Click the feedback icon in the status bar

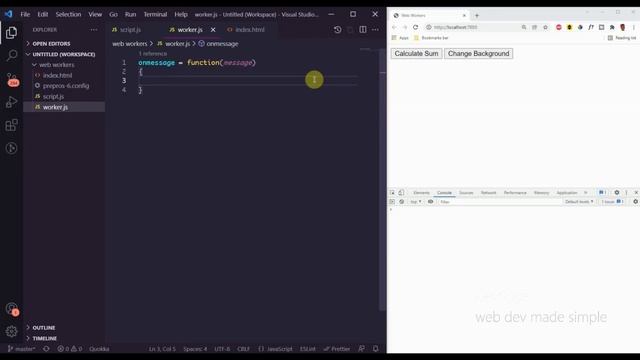tap(362, 349)
